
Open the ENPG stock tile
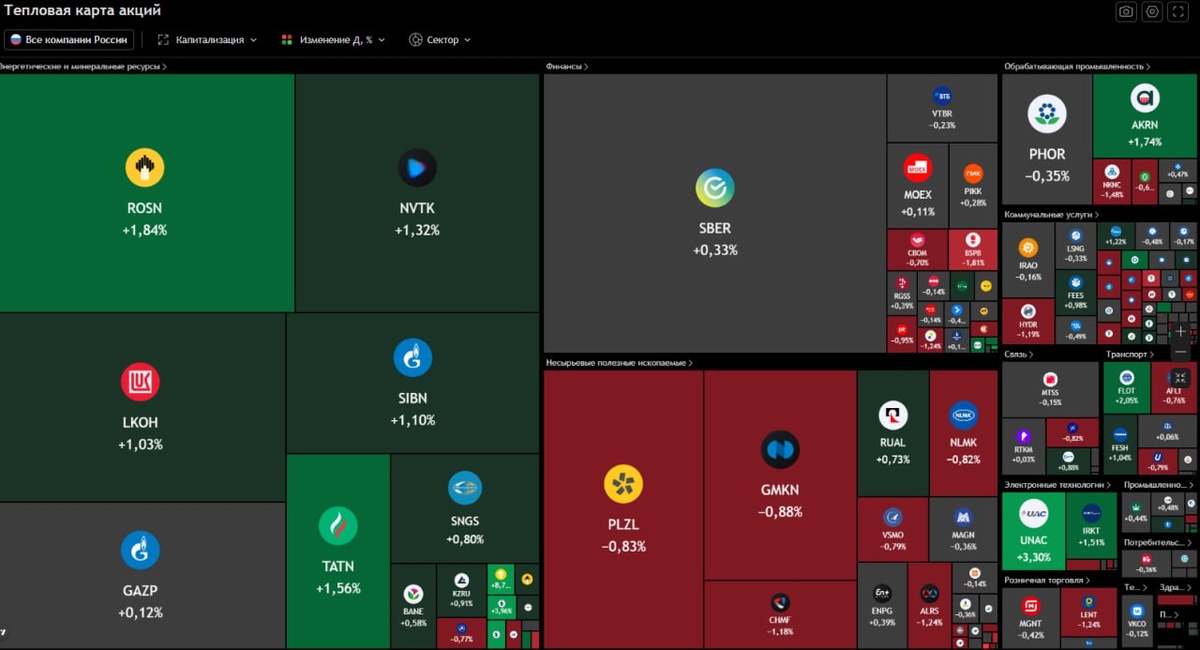click(x=882, y=605)
